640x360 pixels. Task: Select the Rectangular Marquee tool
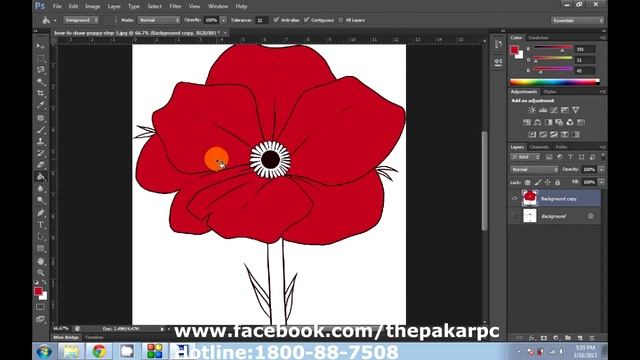pyautogui.click(x=40, y=58)
